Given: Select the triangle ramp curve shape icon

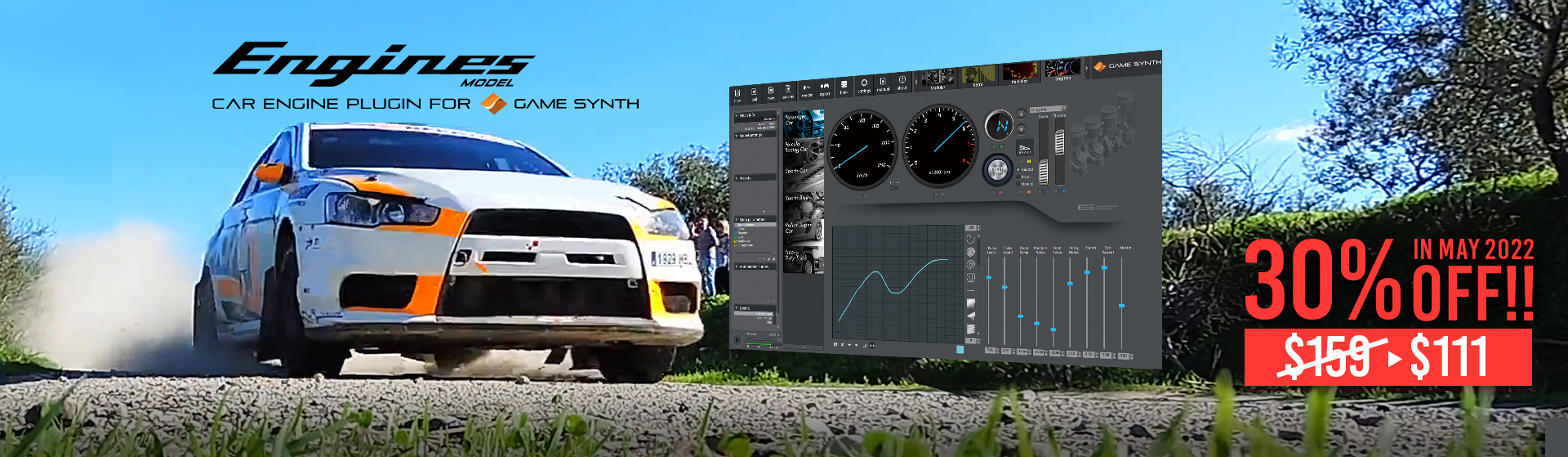Looking at the screenshot, I should pyautogui.click(x=970, y=316).
